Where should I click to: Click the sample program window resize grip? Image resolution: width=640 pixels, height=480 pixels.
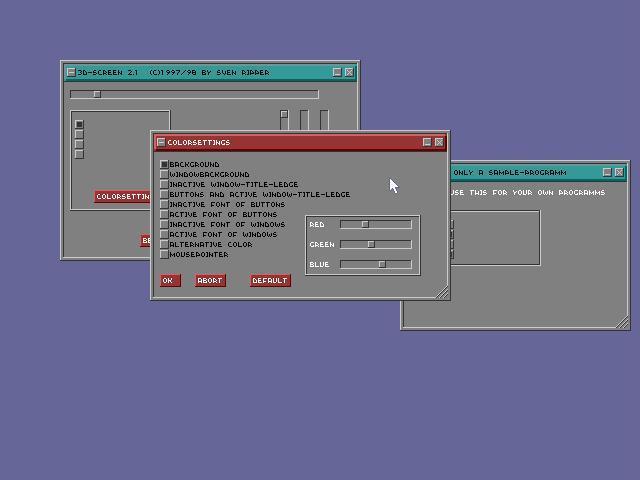pyautogui.click(x=623, y=322)
